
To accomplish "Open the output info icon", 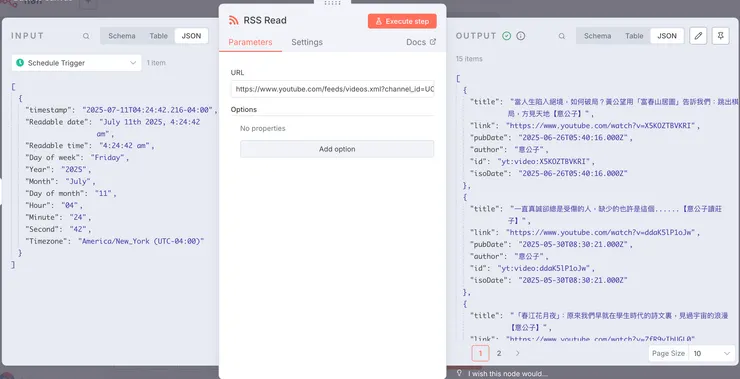I will [521, 36].
